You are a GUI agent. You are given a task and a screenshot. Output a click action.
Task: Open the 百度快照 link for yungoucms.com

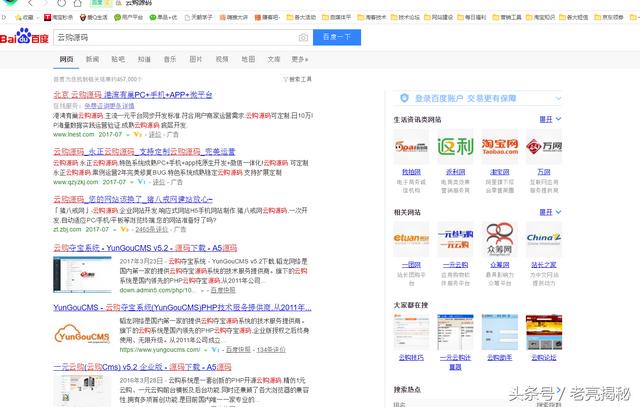coord(238,349)
